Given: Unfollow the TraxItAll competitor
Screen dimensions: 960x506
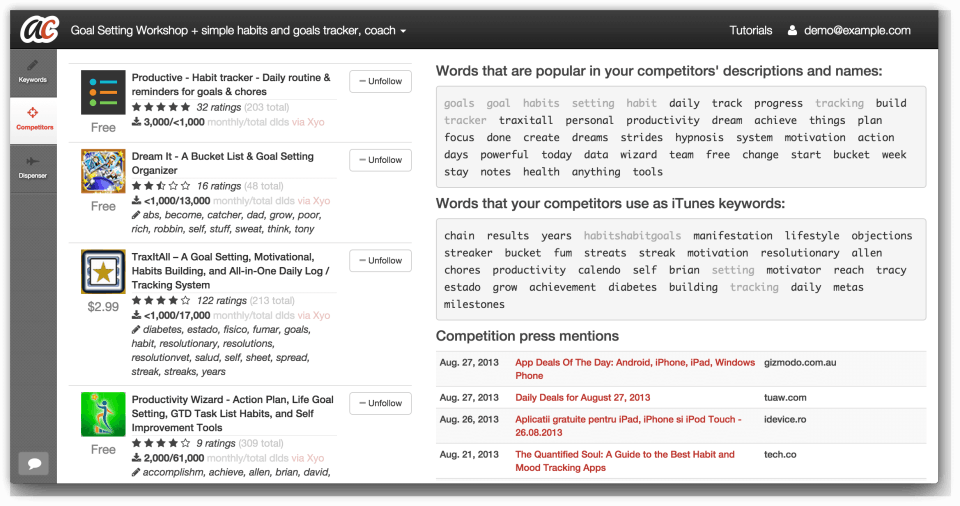Looking at the screenshot, I should point(380,260).
